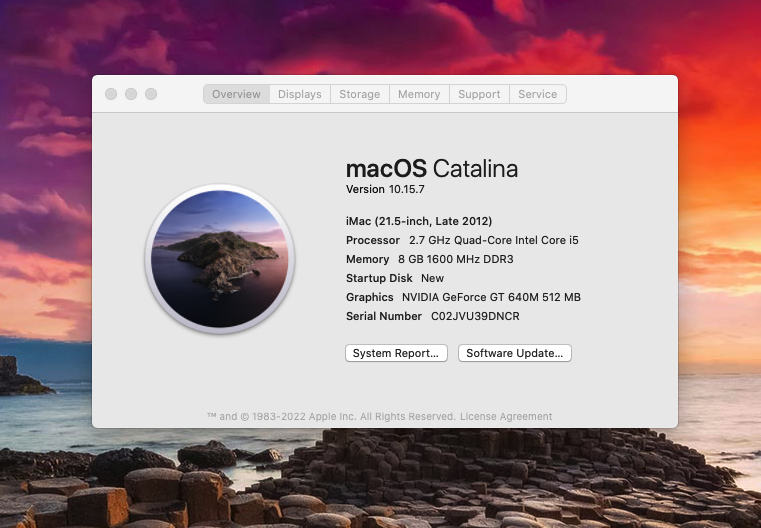Screen dimensions: 761x528
Task: Minimize the About This Mac window
Action: [131, 94]
